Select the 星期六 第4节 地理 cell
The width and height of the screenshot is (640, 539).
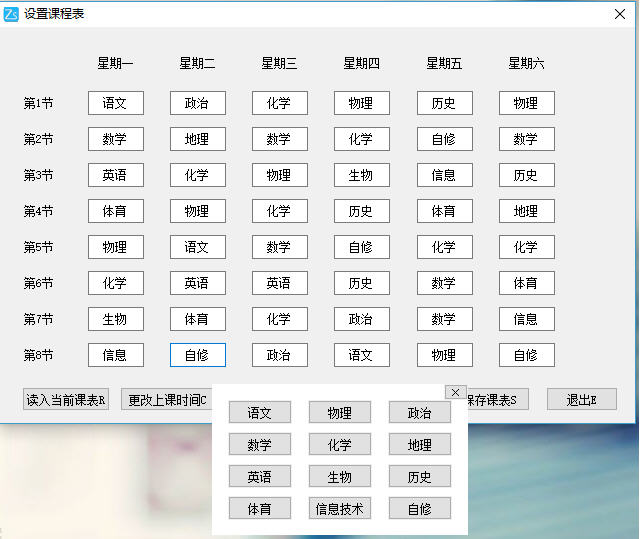pyautogui.click(x=526, y=211)
